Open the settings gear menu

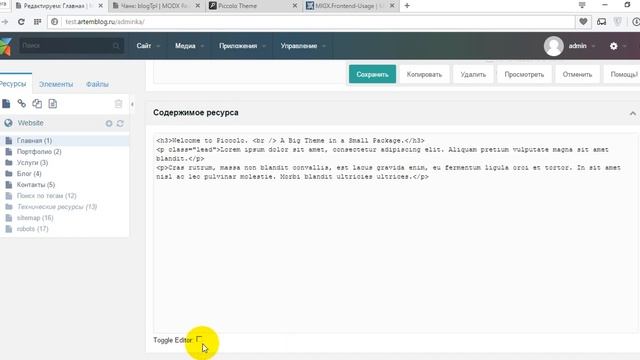click(x=613, y=46)
